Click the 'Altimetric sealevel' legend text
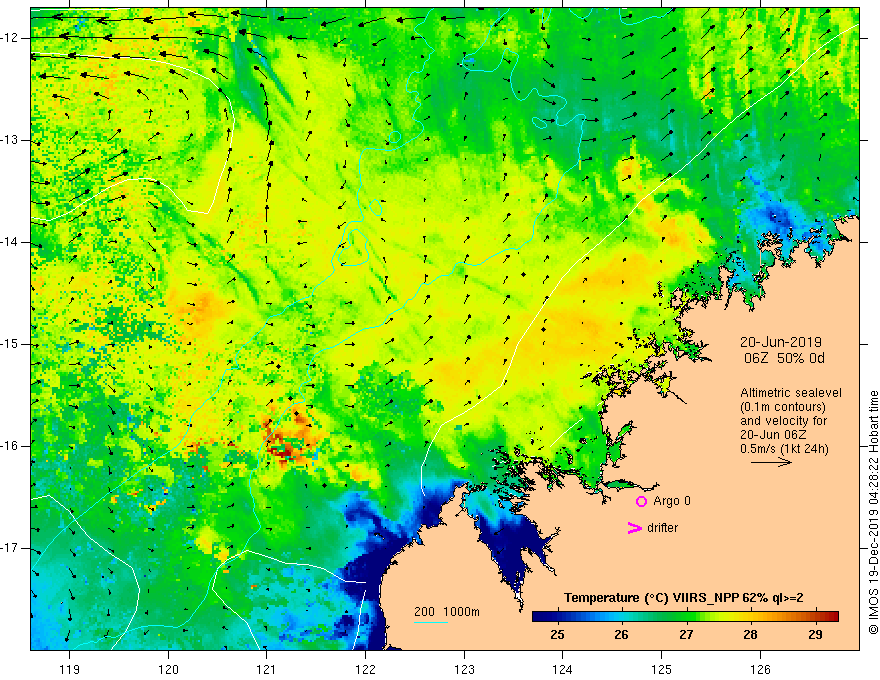Image resolution: width=880 pixels, height=680 pixels. coord(791,393)
